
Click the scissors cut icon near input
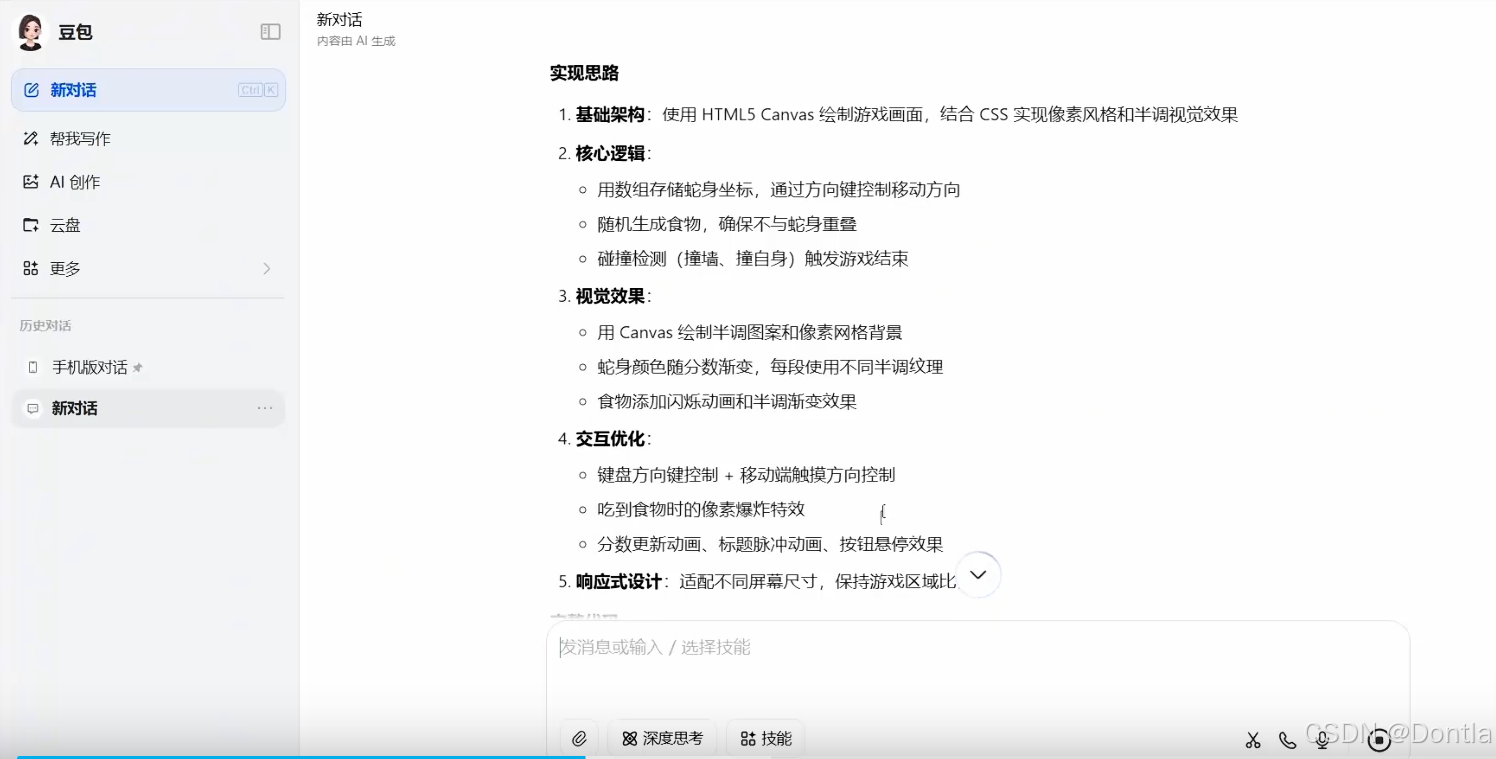1253,740
